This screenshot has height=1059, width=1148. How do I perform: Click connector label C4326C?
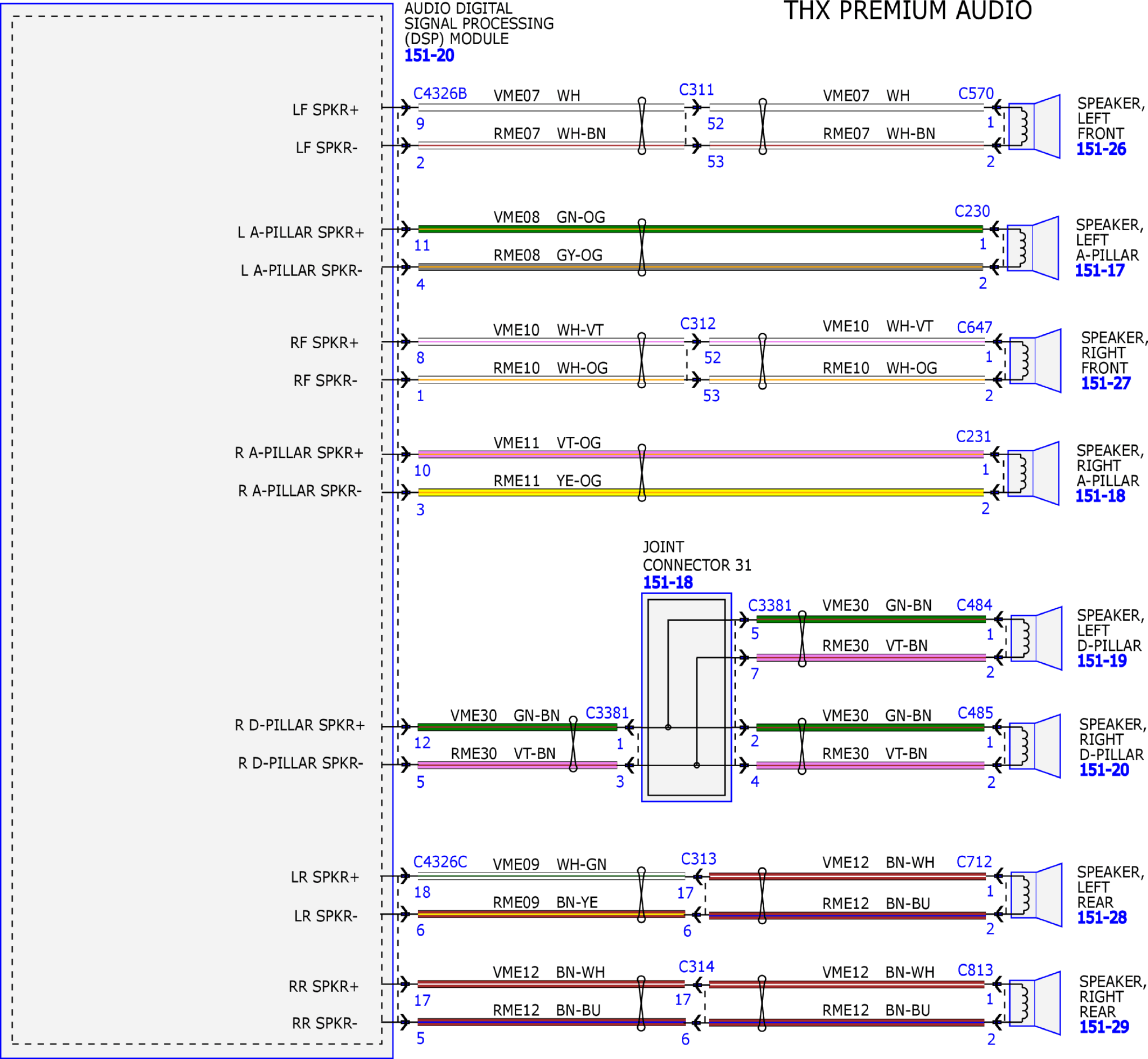pyautogui.click(x=440, y=862)
